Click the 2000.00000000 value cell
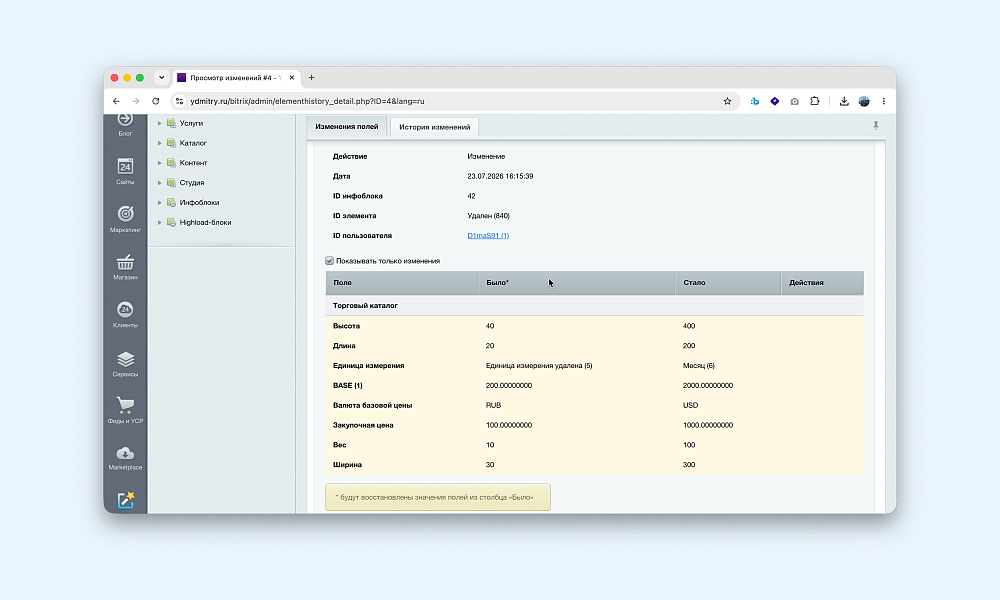The width and height of the screenshot is (1000, 600). click(x=708, y=385)
